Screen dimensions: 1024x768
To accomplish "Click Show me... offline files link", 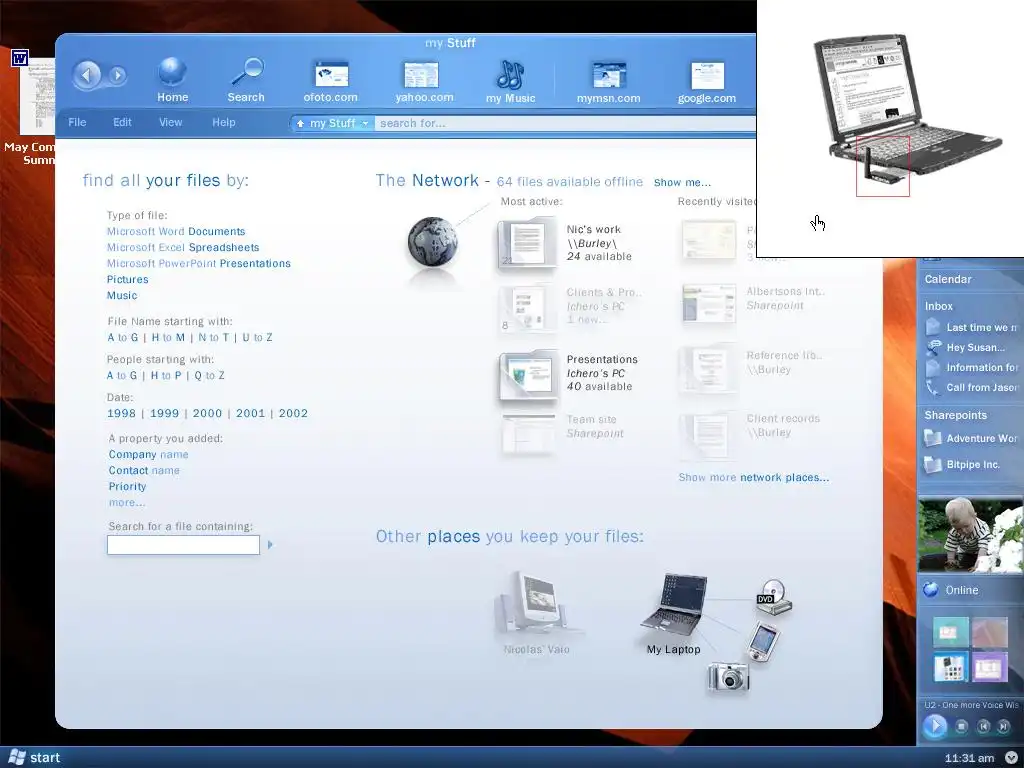I will click(x=682, y=183).
